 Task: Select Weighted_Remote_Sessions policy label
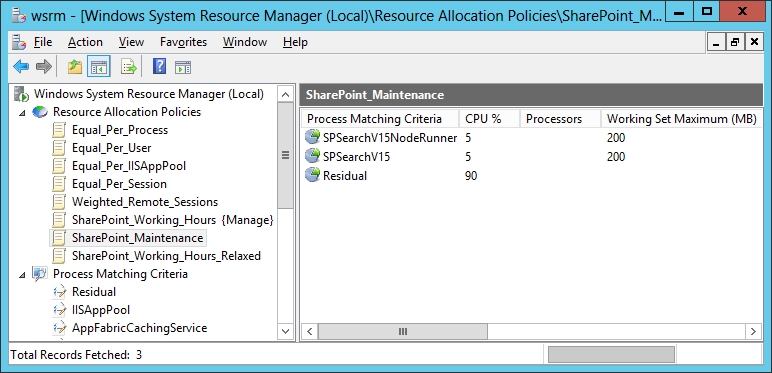[145, 202]
